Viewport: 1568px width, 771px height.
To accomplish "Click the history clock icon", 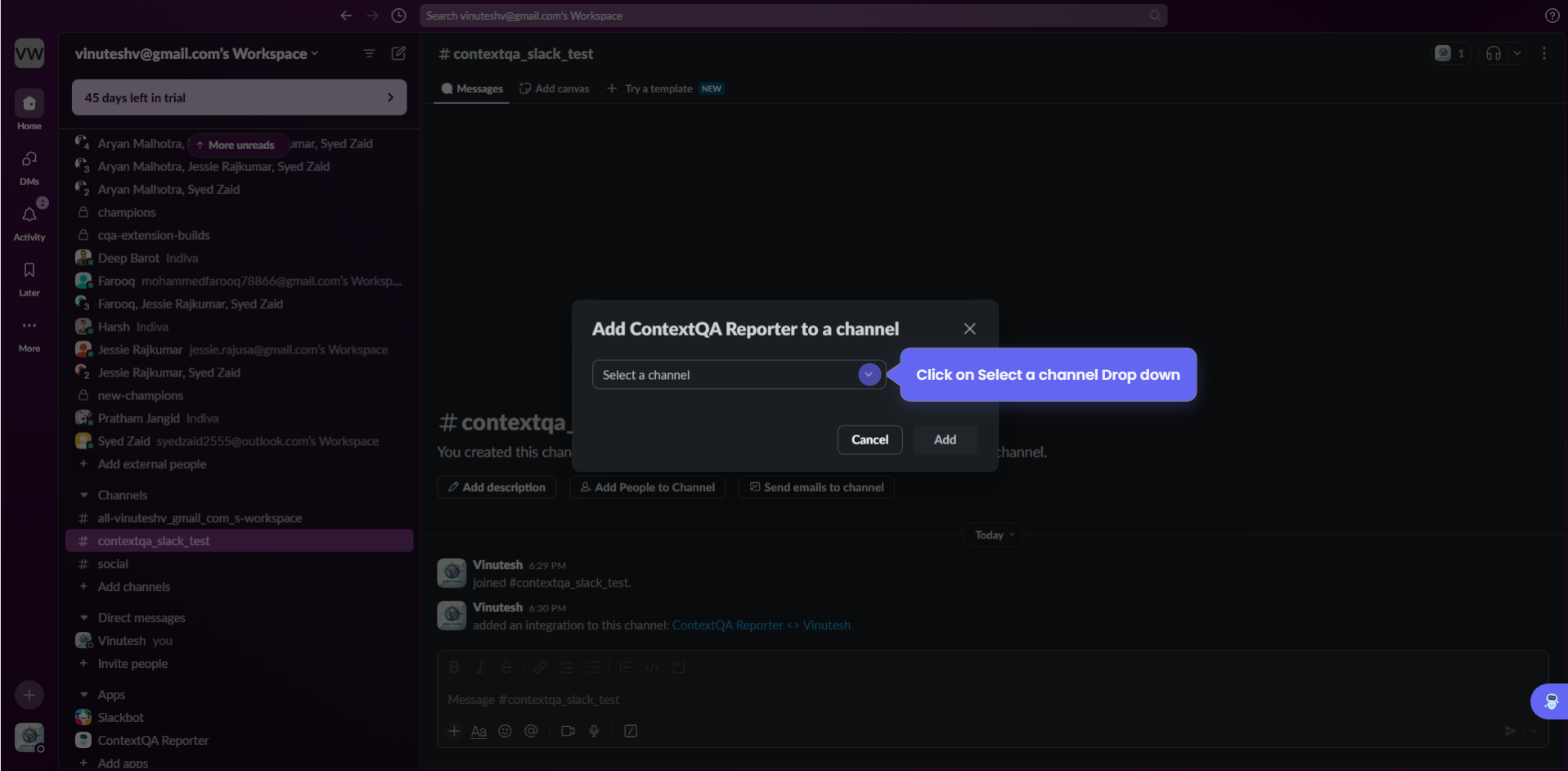I will point(398,16).
